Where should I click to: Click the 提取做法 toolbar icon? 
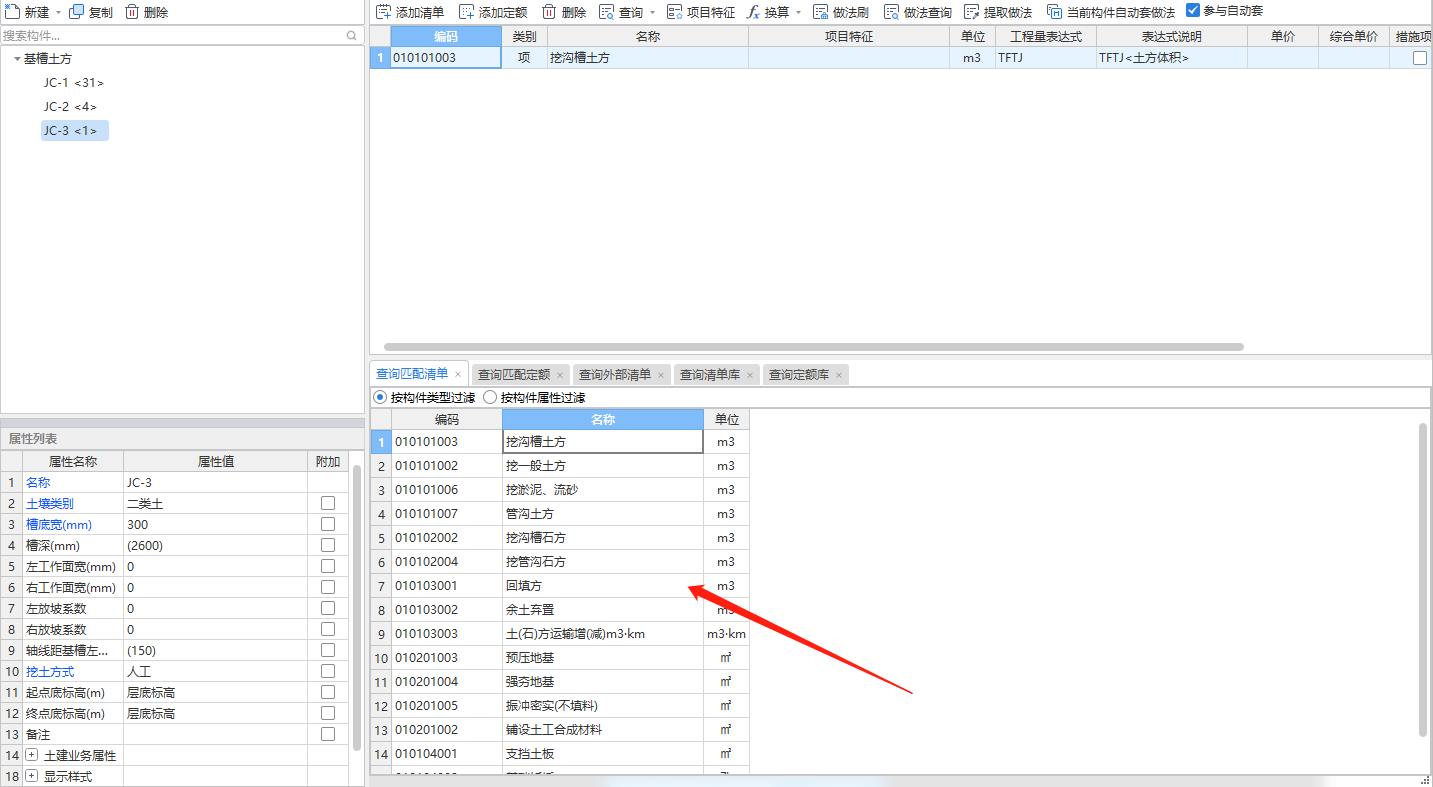click(x=972, y=12)
